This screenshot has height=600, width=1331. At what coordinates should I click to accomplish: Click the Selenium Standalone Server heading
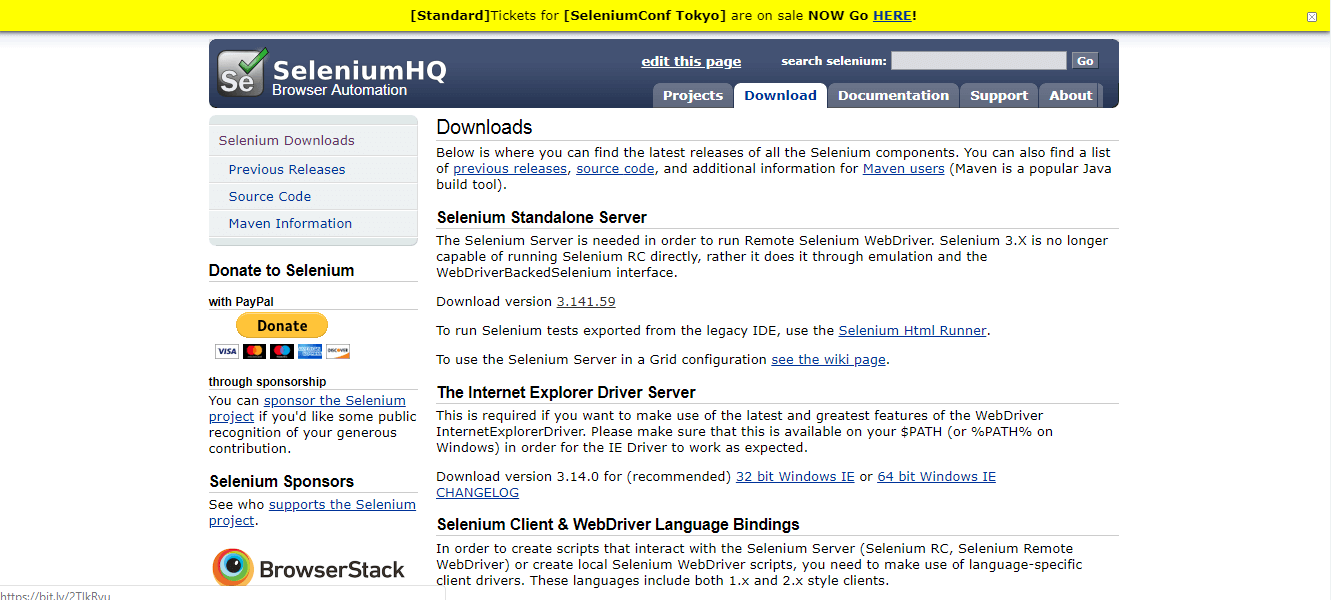(x=542, y=217)
